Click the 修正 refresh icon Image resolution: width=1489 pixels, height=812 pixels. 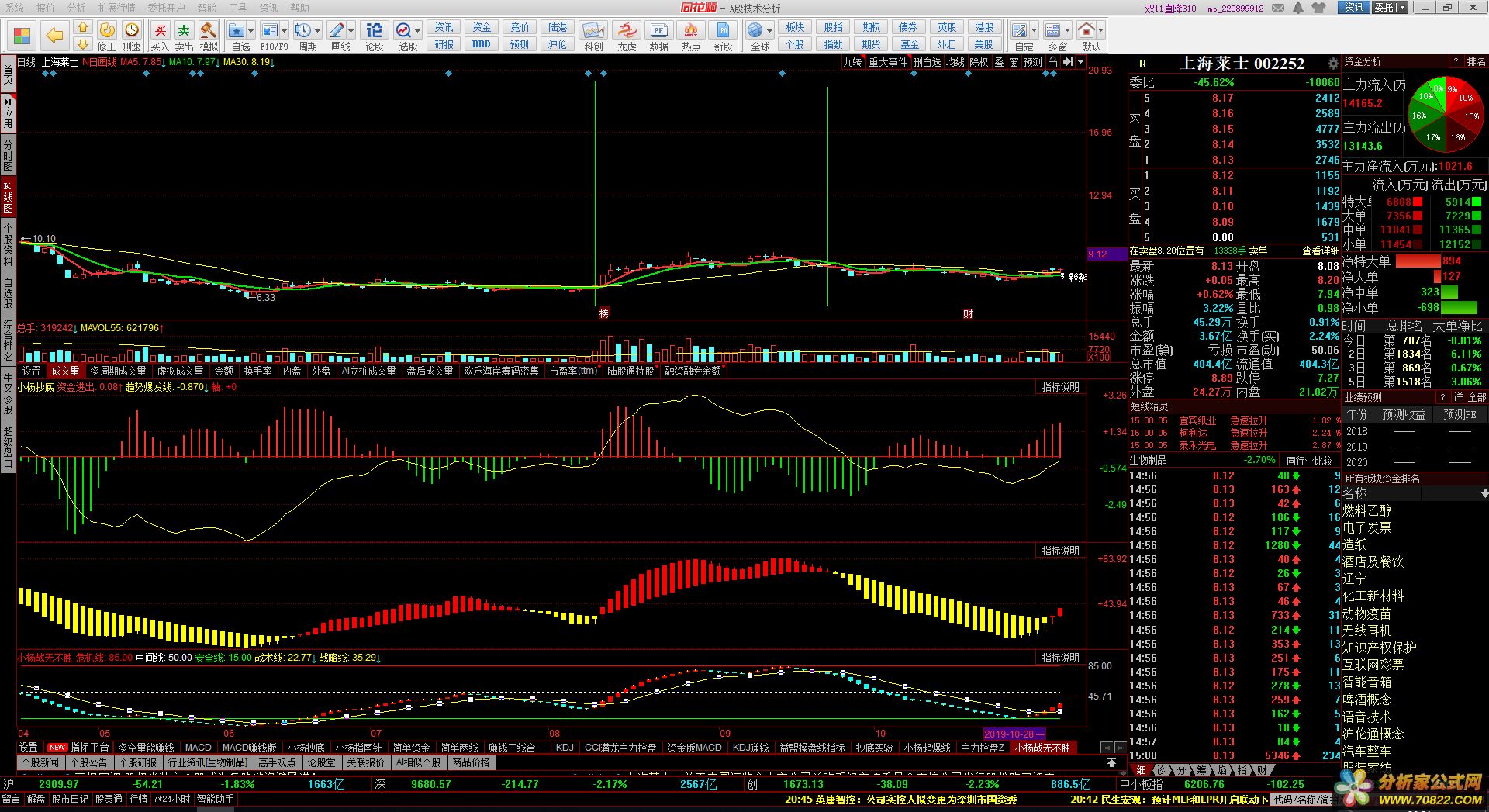click(x=107, y=30)
